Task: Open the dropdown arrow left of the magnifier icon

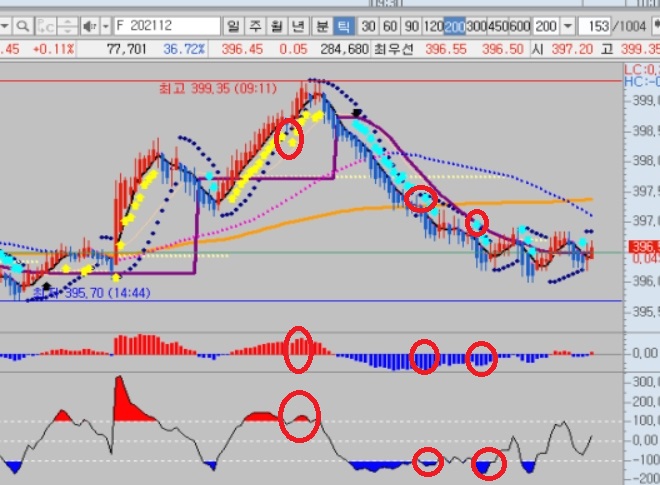Action: [x=5, y=27]
